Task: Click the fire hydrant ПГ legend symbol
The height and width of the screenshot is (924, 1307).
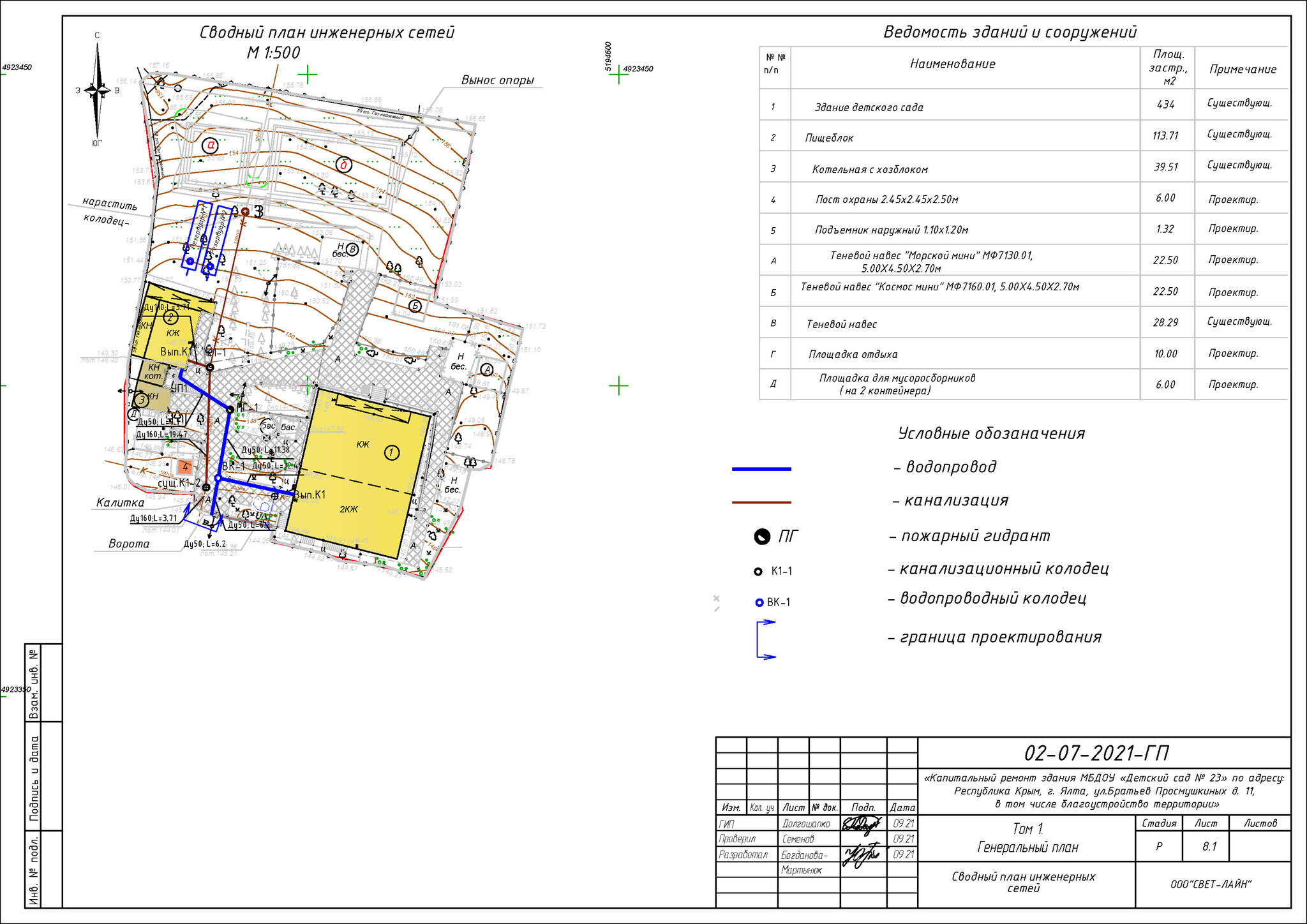Action: (x=762, y=537)
